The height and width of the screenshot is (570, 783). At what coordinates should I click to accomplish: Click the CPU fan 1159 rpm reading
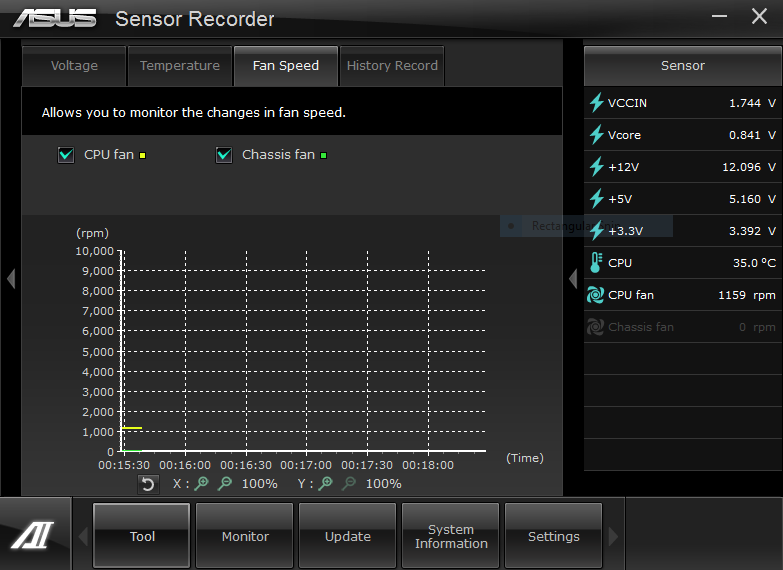point(747,295)
